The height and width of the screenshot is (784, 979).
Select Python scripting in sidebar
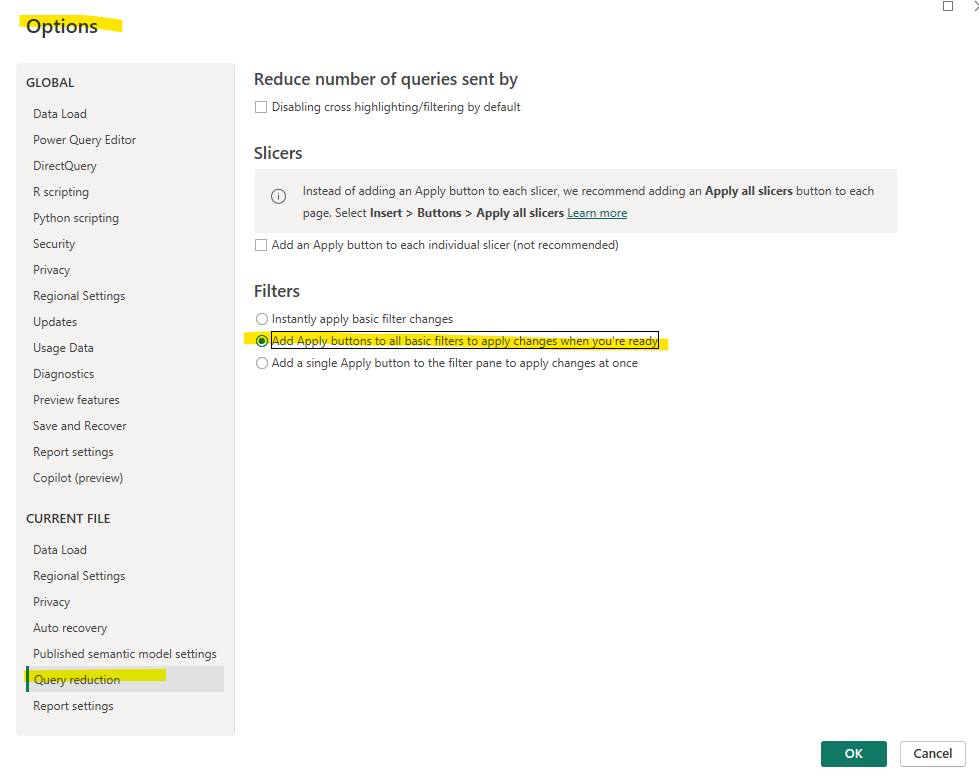(76, 218)
